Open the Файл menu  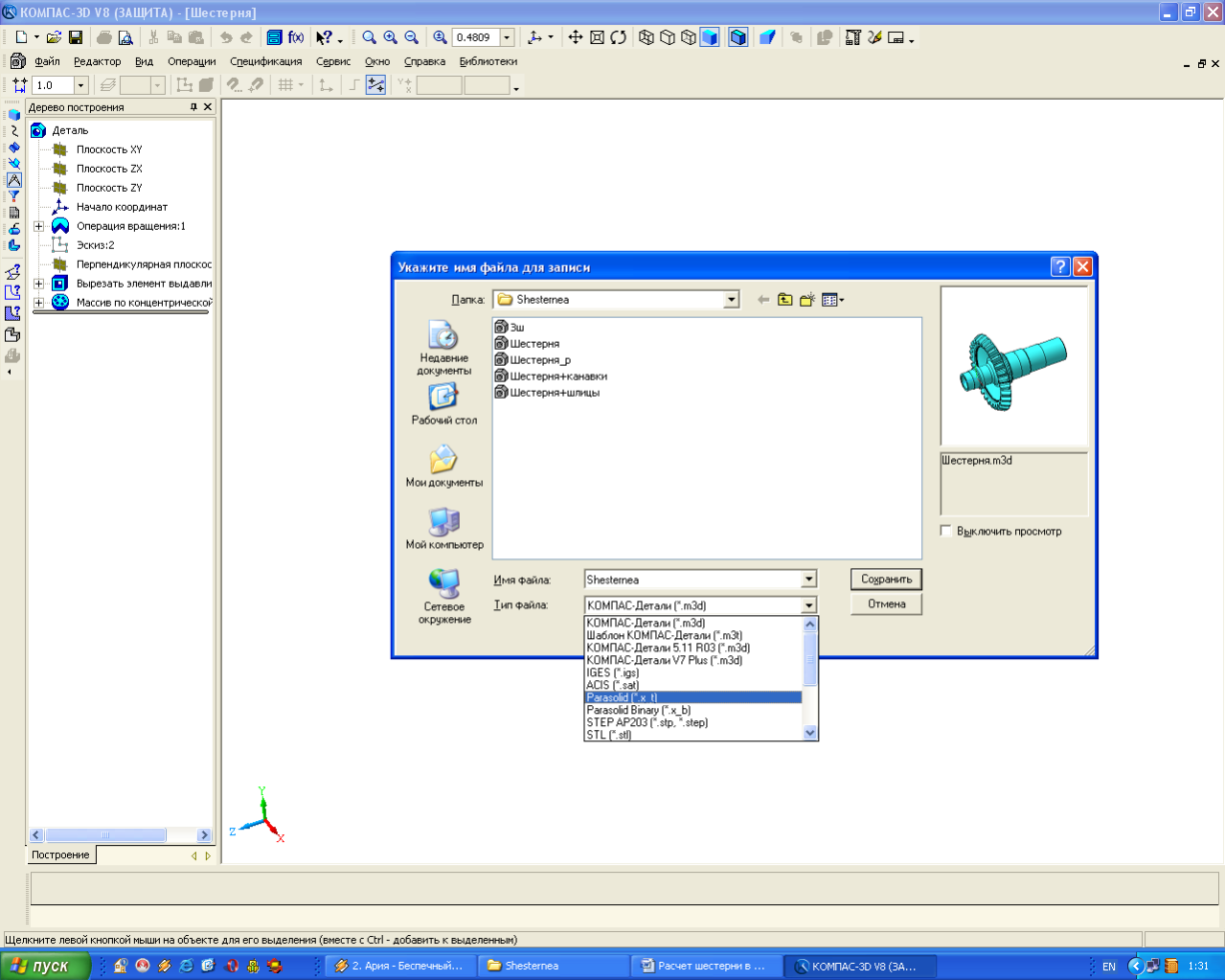pyautogui.click(x=47, y=61)
